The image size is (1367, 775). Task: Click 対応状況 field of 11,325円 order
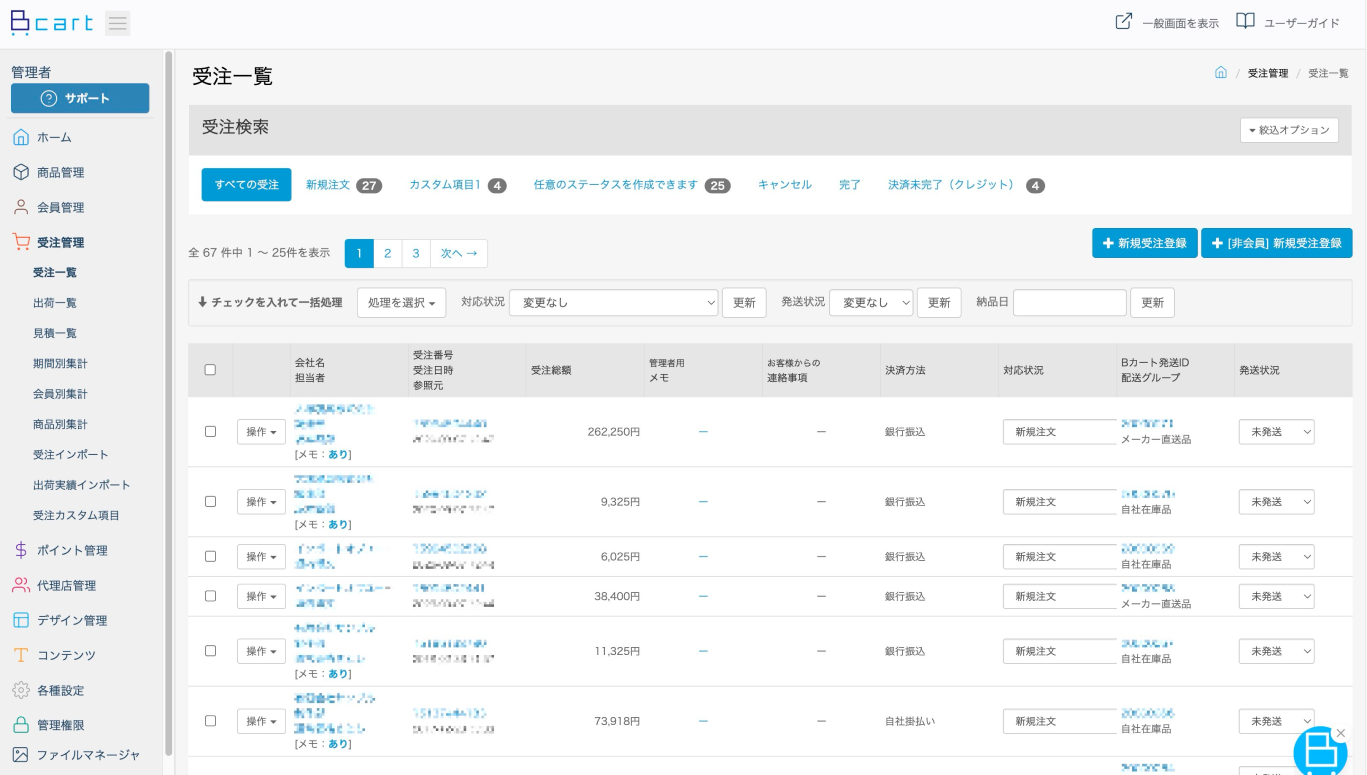click(x=1059, y=651)
